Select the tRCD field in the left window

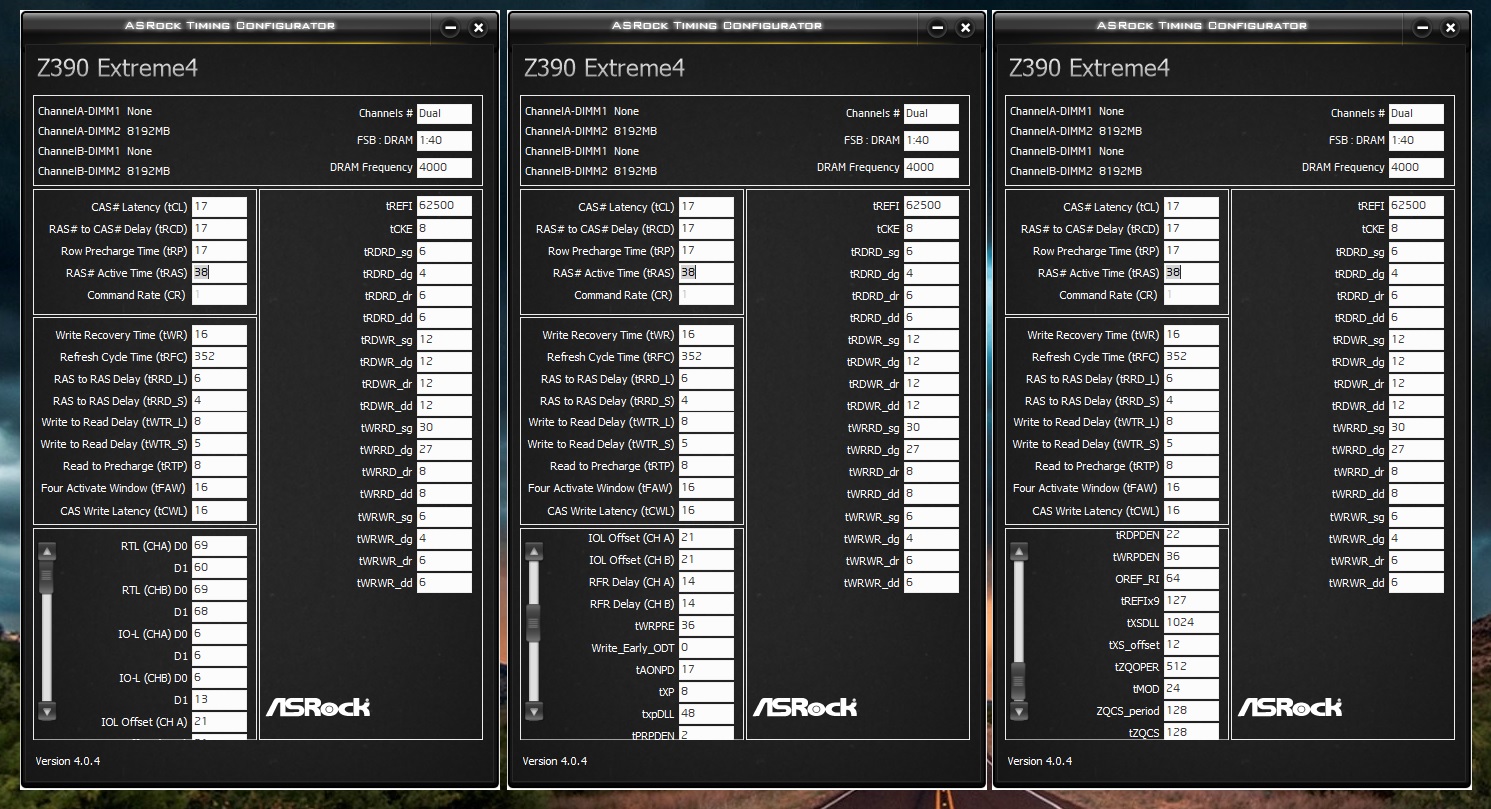coord(219,229)
